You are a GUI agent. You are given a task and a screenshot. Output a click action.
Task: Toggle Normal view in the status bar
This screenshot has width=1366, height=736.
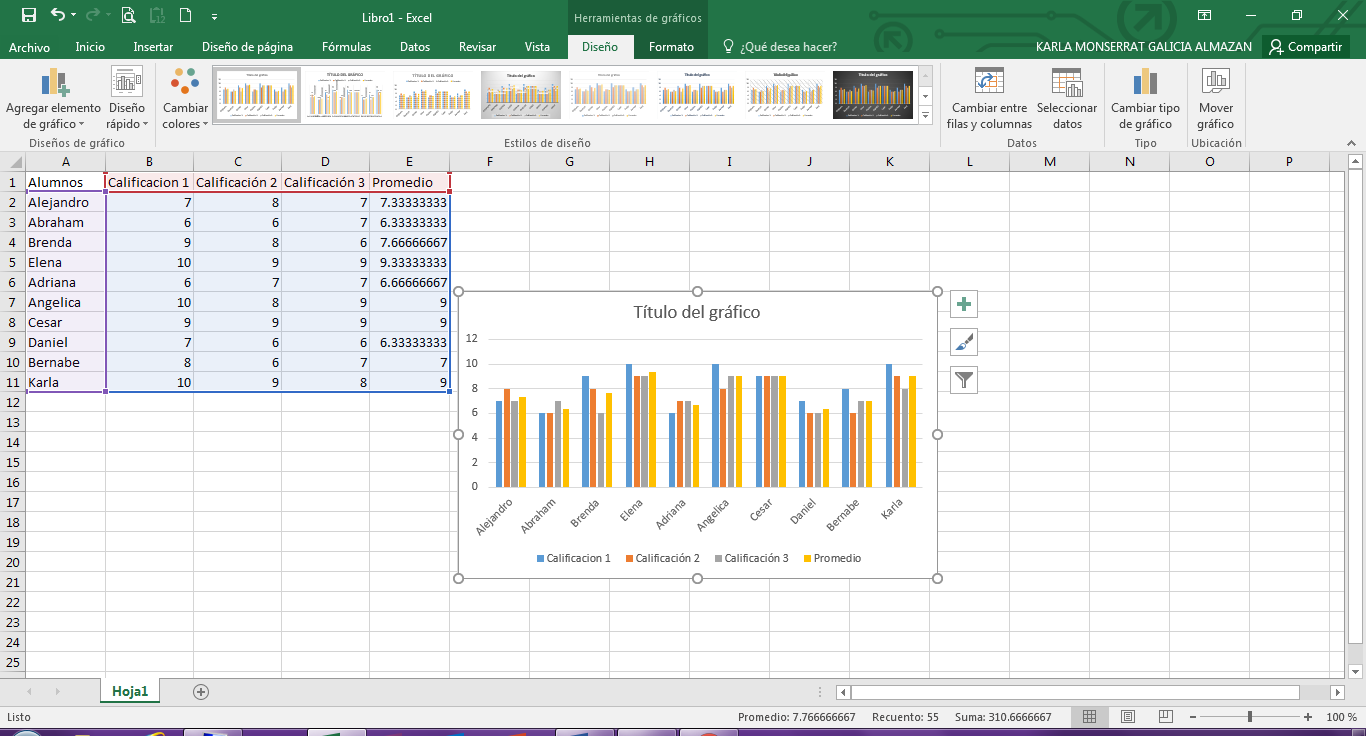(1089, 717)
